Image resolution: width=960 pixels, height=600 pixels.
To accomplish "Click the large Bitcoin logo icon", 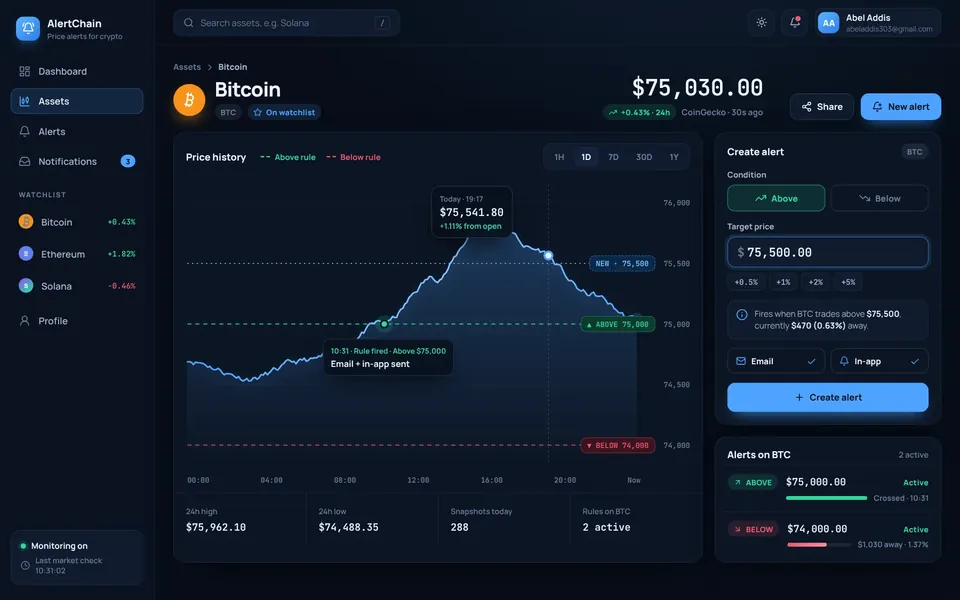I will click(x=189, y=100).
